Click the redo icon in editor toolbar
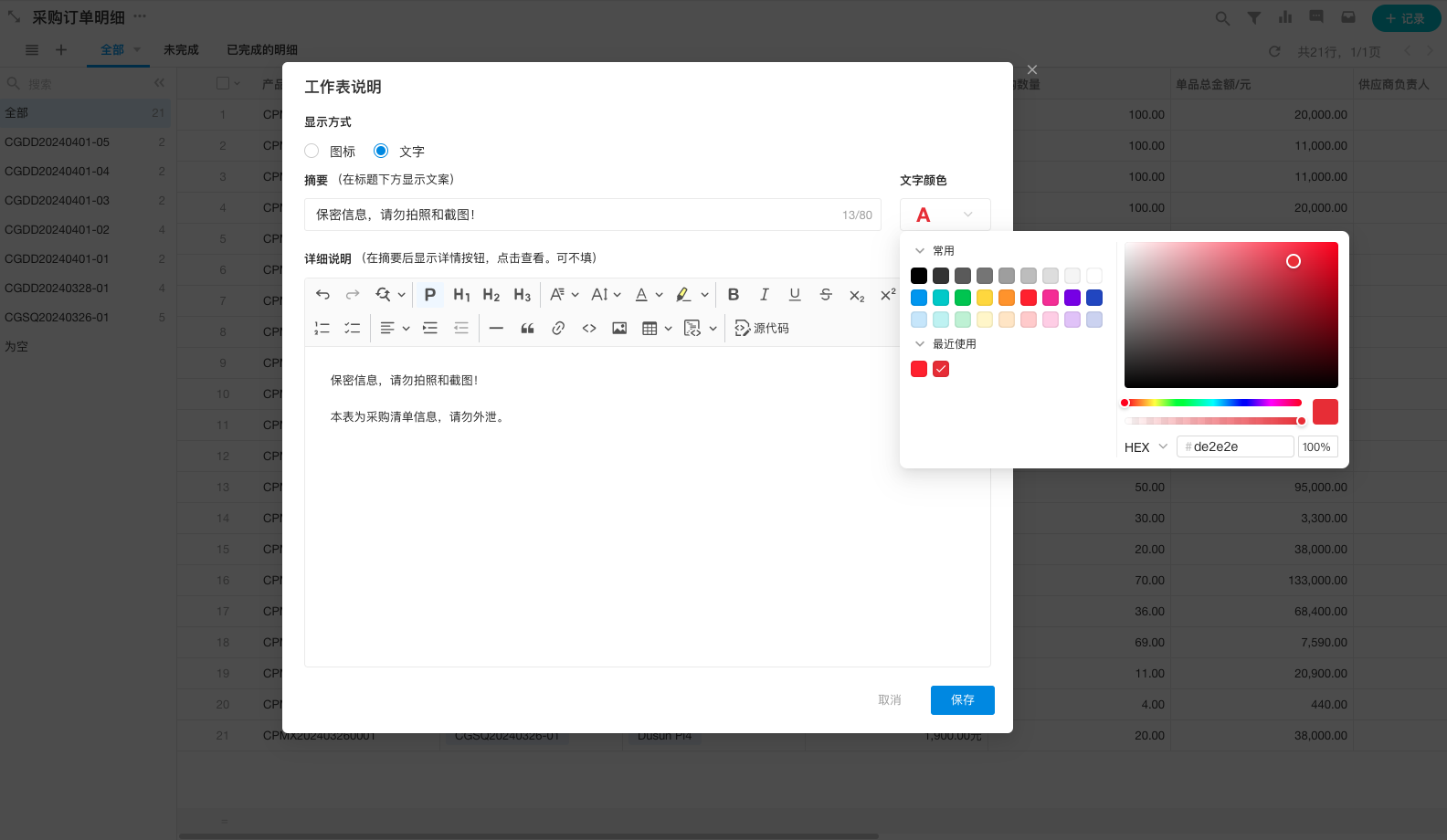This screenshot has width=1447, height=840. pos(353,295)
